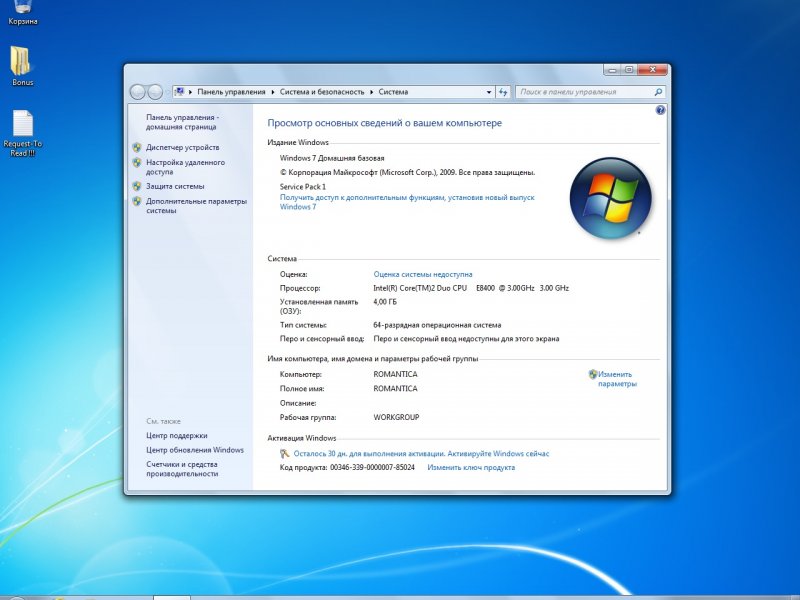Screen dimensions: 800x600
Task: Click the computer icon in address bar
Action: [x=179, y=92]
